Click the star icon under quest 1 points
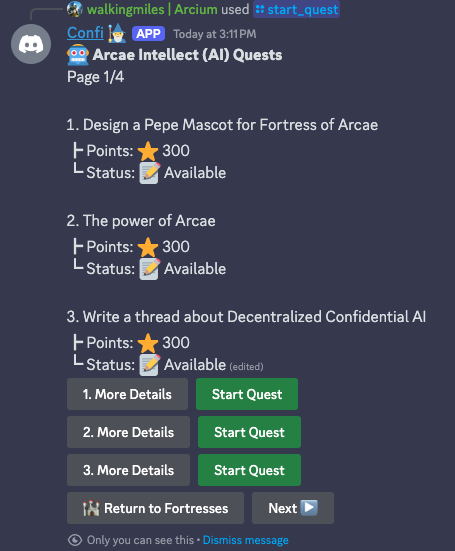 pyautogui.click(x=148, y=151)
